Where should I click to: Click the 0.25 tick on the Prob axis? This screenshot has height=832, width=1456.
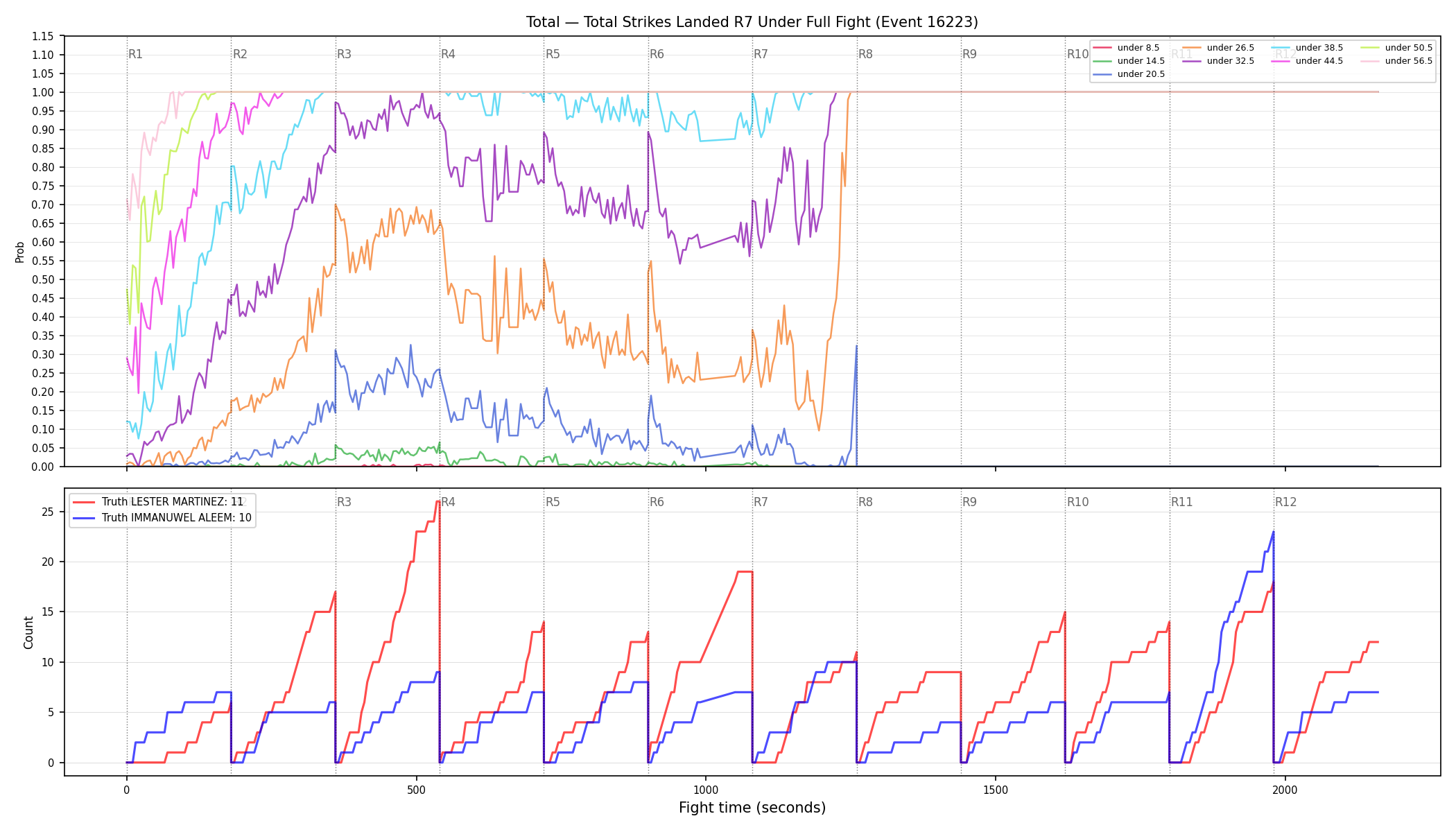click(x=43, y=373)
